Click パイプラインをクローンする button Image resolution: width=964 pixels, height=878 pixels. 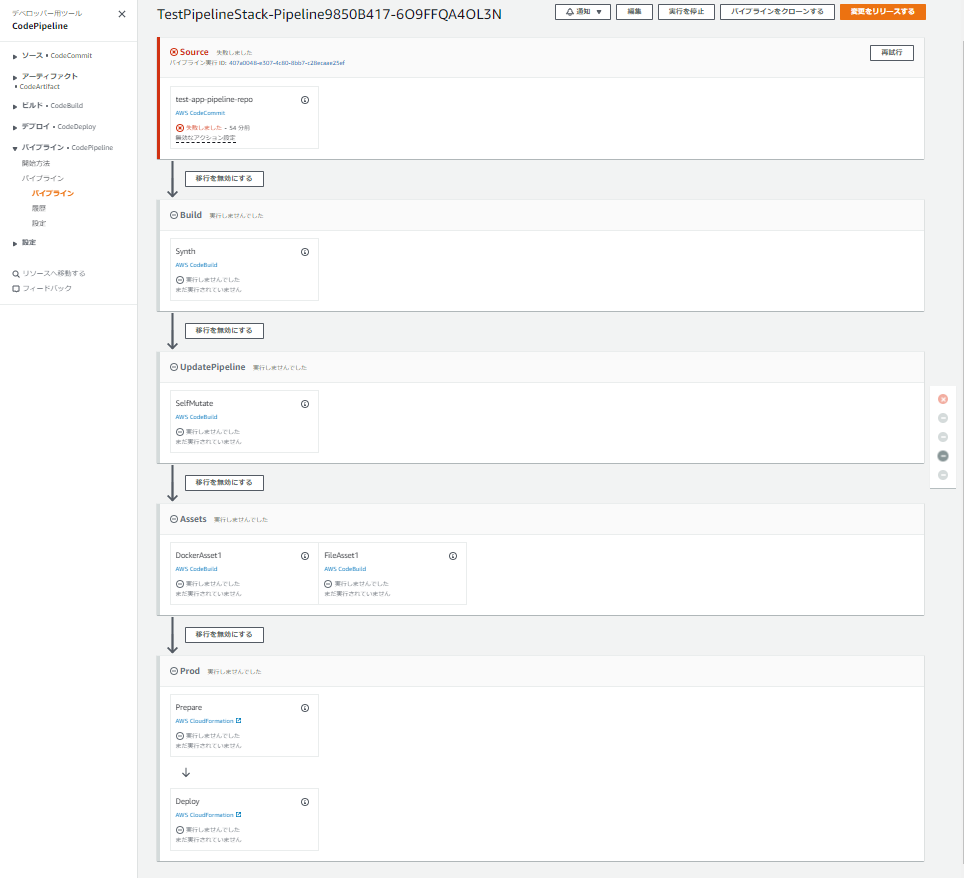click(x=777, y=12)
